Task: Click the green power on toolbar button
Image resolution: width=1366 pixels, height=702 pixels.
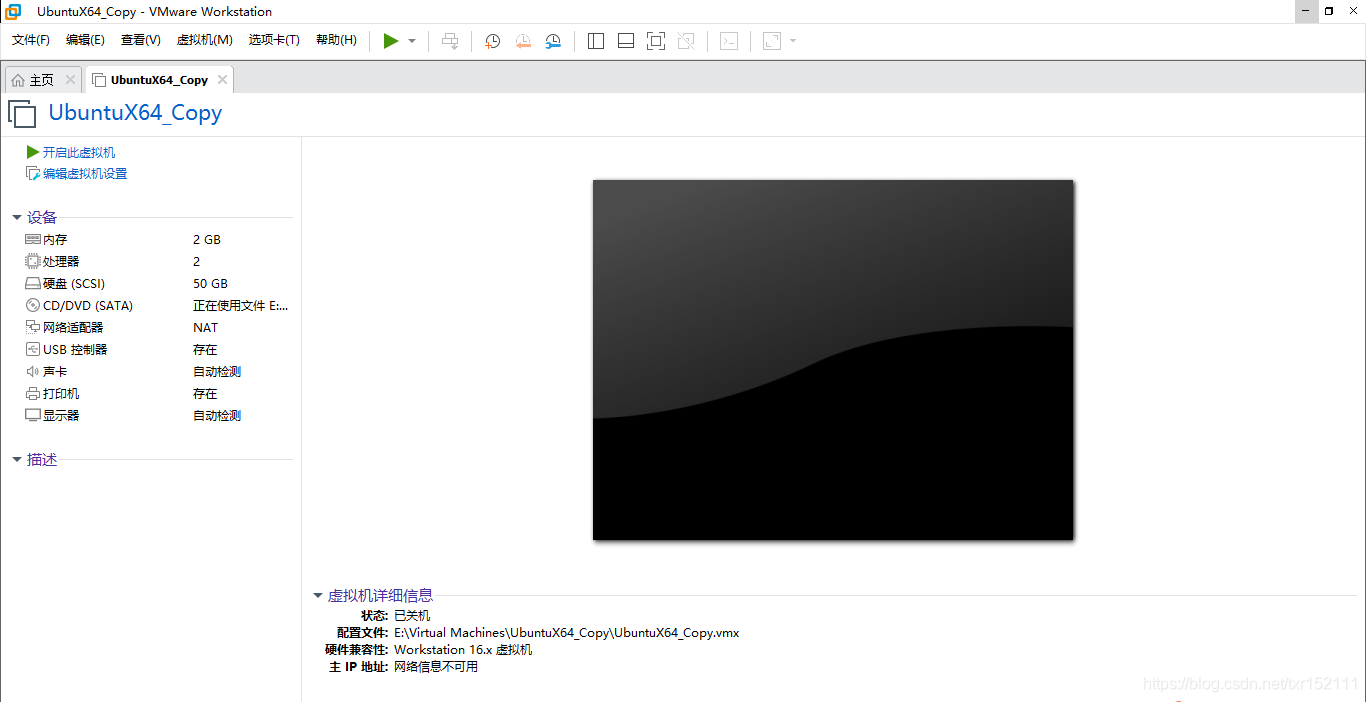Action: click(391, 41)
